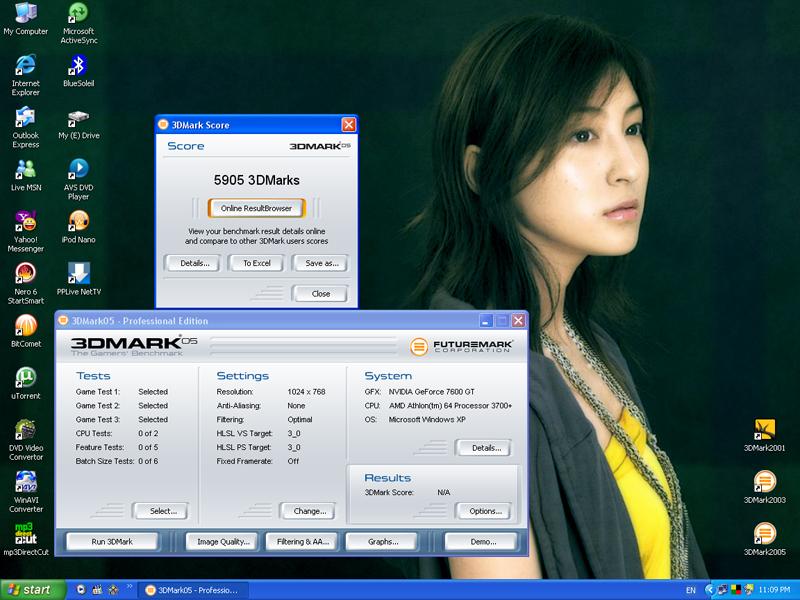Click the 3DMark05 taskbar button
The height and width of the screenshot is (600, 800).
coord(194,590)
